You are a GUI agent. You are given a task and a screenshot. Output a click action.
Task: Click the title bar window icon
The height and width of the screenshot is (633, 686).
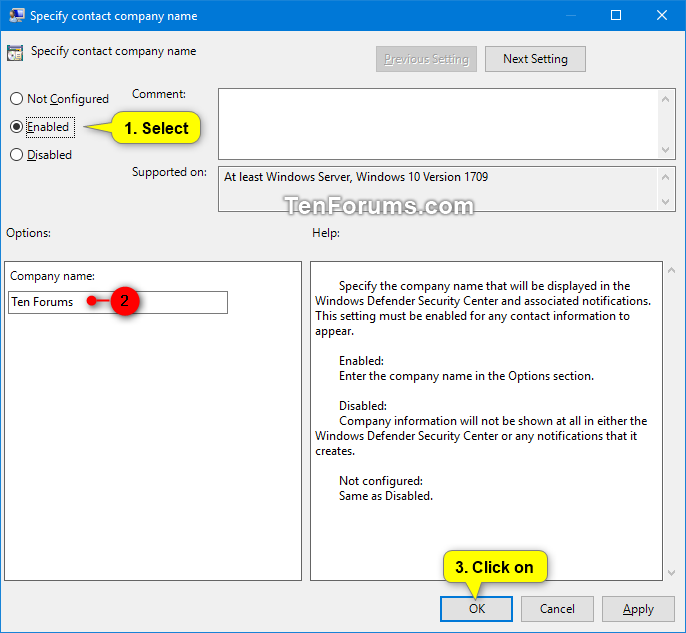click(x=17, y=15)
